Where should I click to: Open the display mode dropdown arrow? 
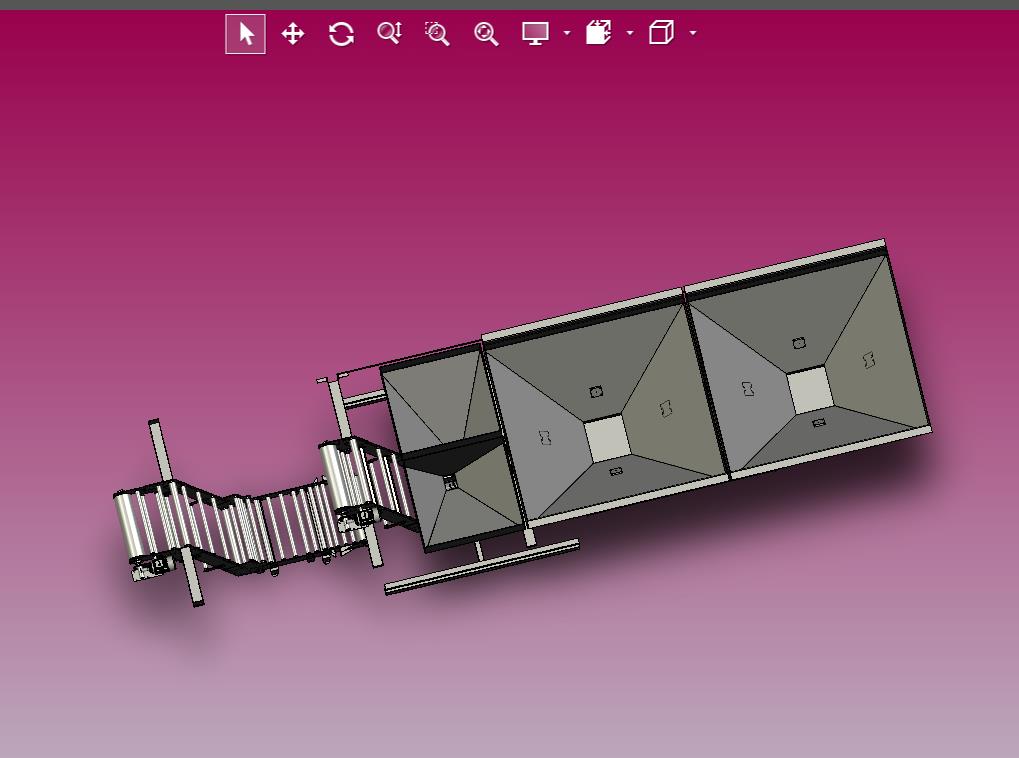point(567,33)
